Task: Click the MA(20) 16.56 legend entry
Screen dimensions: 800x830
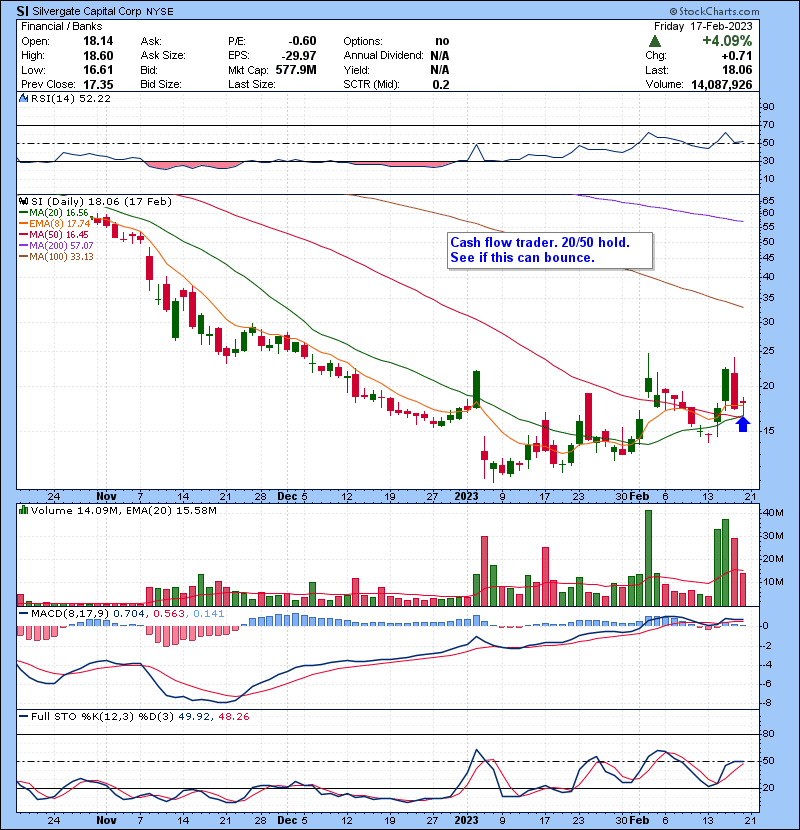Action: (x=54, y=212)
